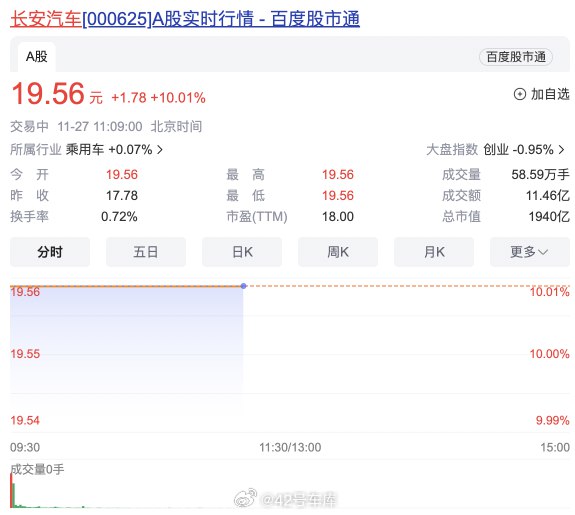This screenshot has width=575, height=515.
Task: Click 成交量 value 58.59万手
Action: (541, 175)
